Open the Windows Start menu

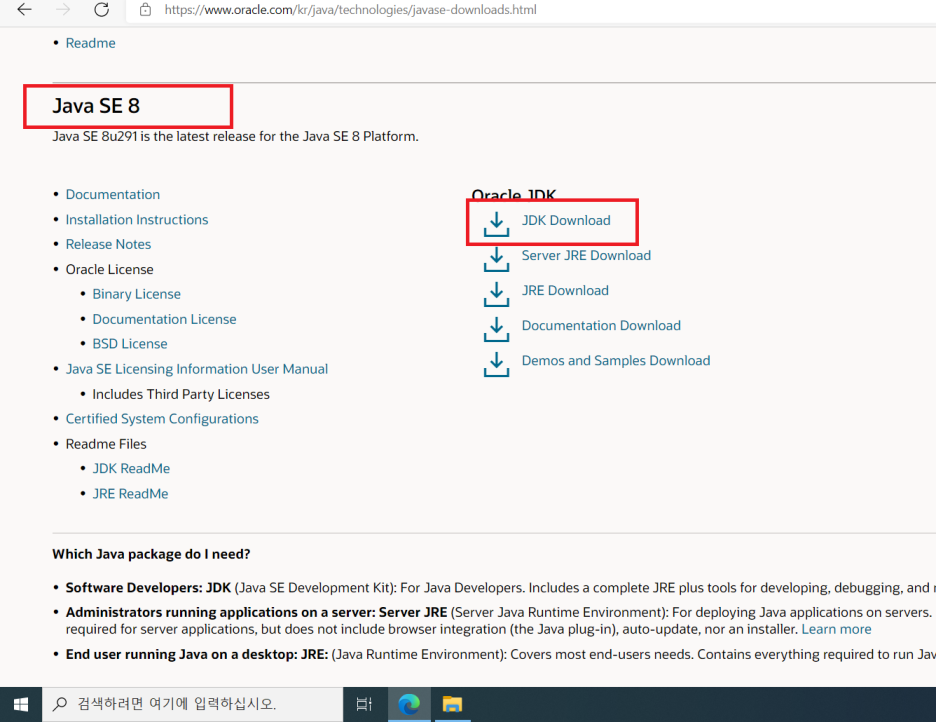[x=21, y=705]
